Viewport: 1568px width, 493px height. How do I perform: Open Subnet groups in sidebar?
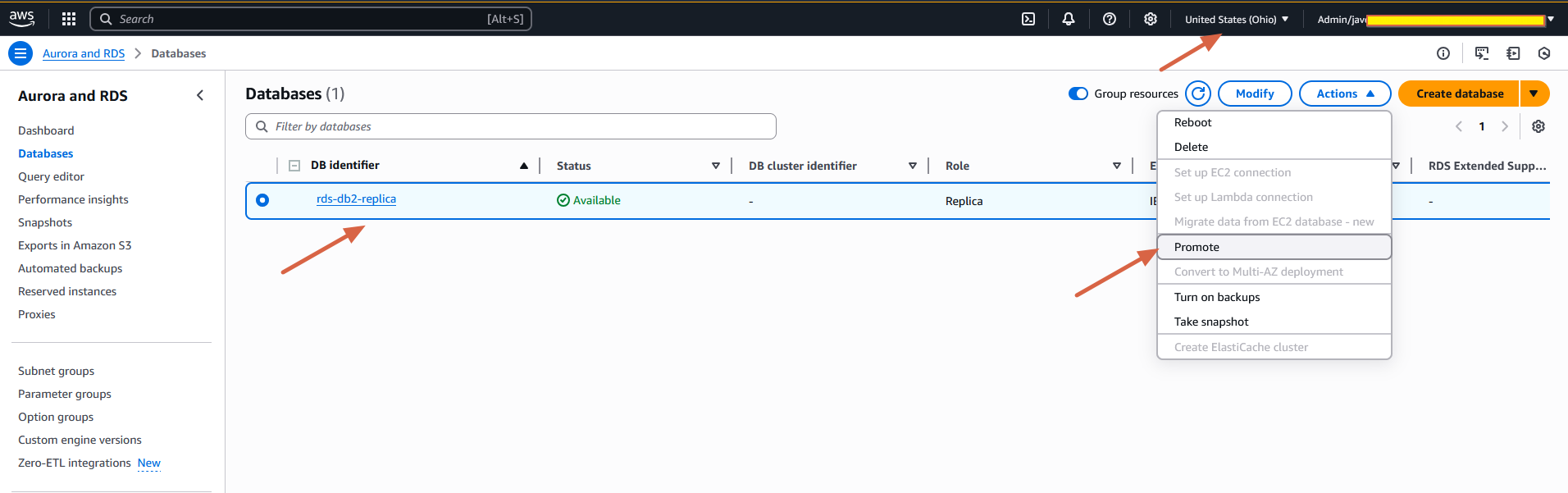tap(56, 371)
